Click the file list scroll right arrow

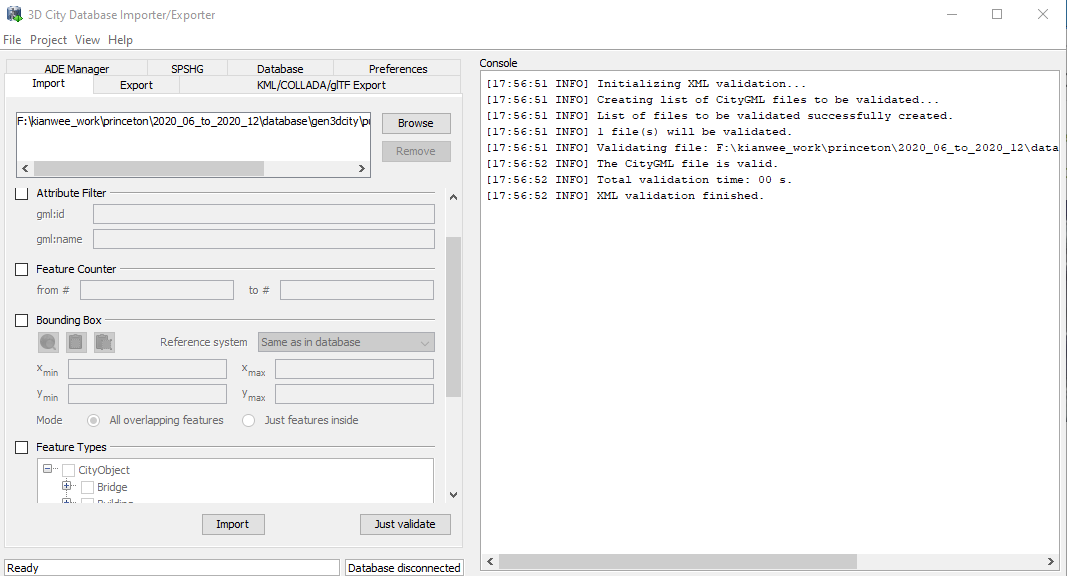point(361,168)
